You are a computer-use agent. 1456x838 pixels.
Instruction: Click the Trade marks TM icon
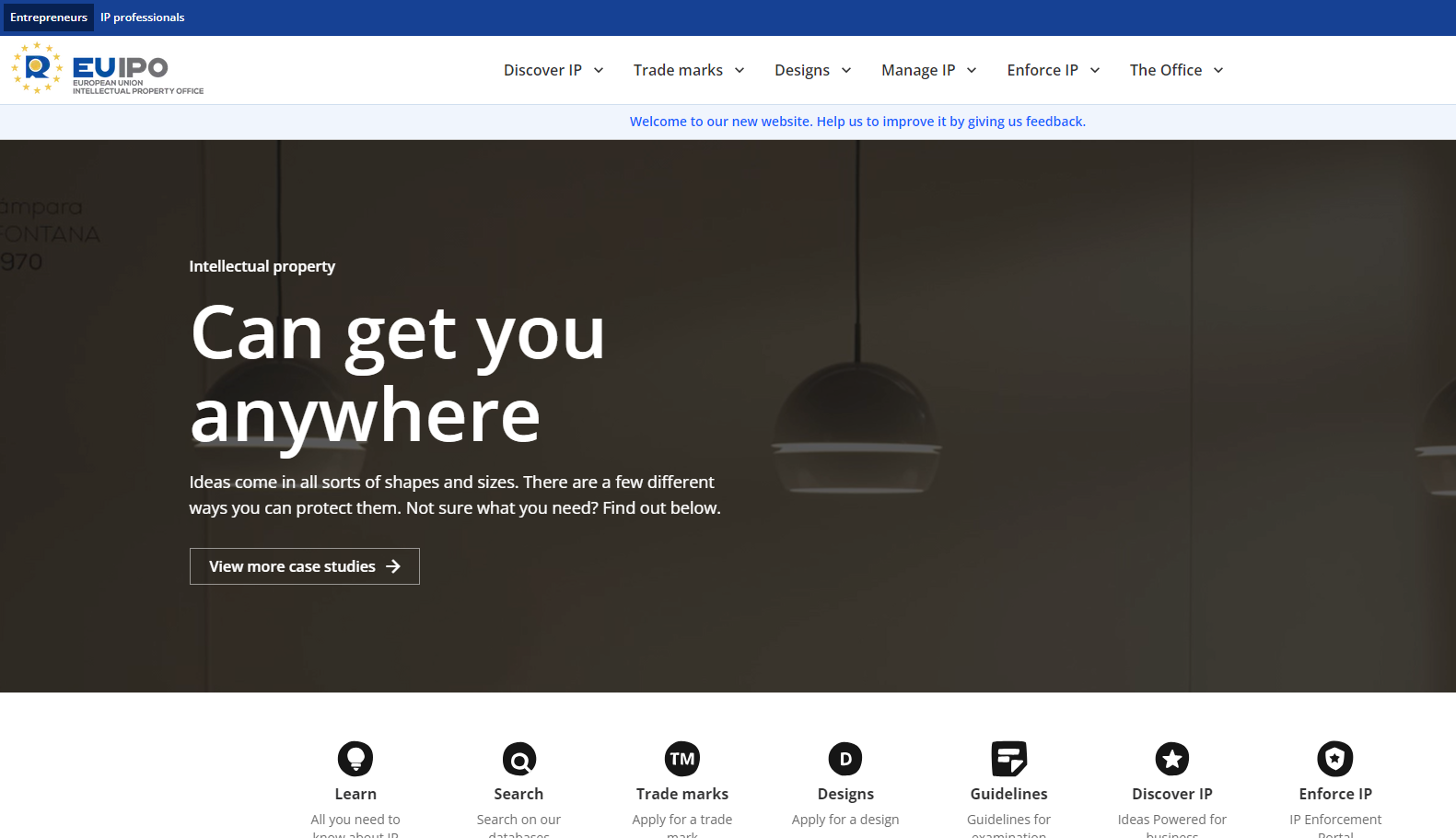(x=682, y=759)
